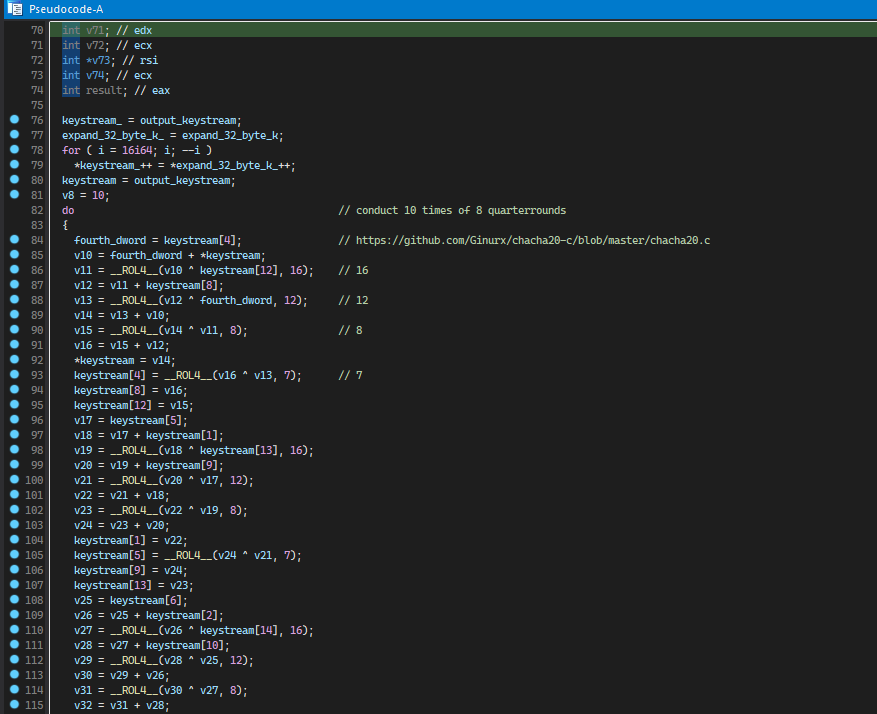This screenshot has height=714, width=877.
Task: Click '*keystream_++ = *expand_32_byte_k_++;' statement
Action: (185, 166)
